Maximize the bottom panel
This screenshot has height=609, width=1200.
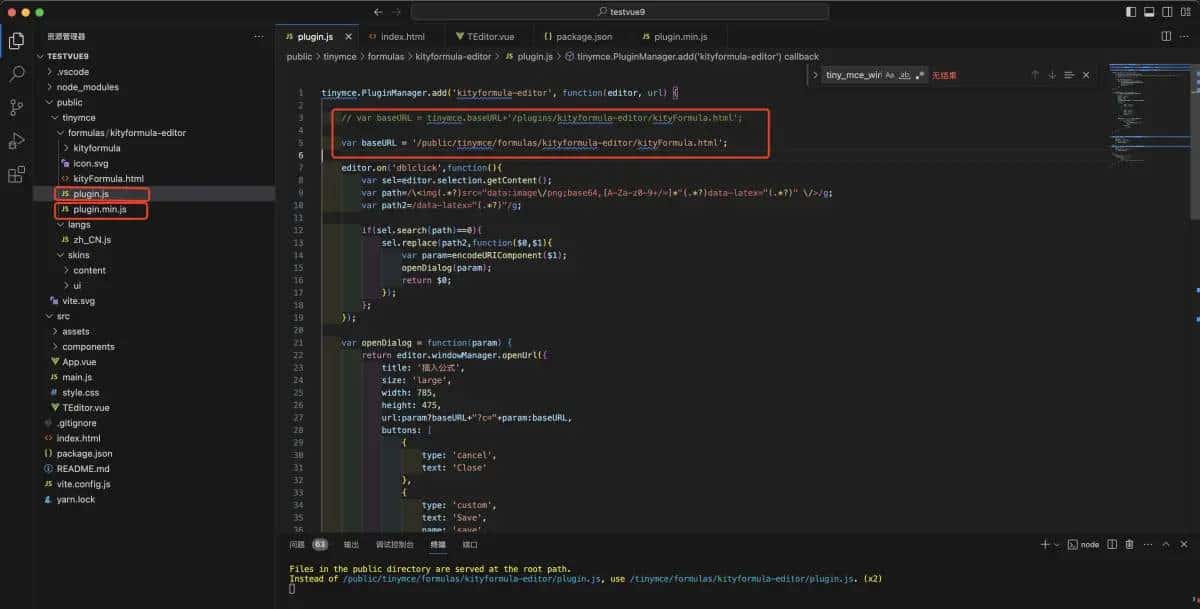pos(1167,544)
